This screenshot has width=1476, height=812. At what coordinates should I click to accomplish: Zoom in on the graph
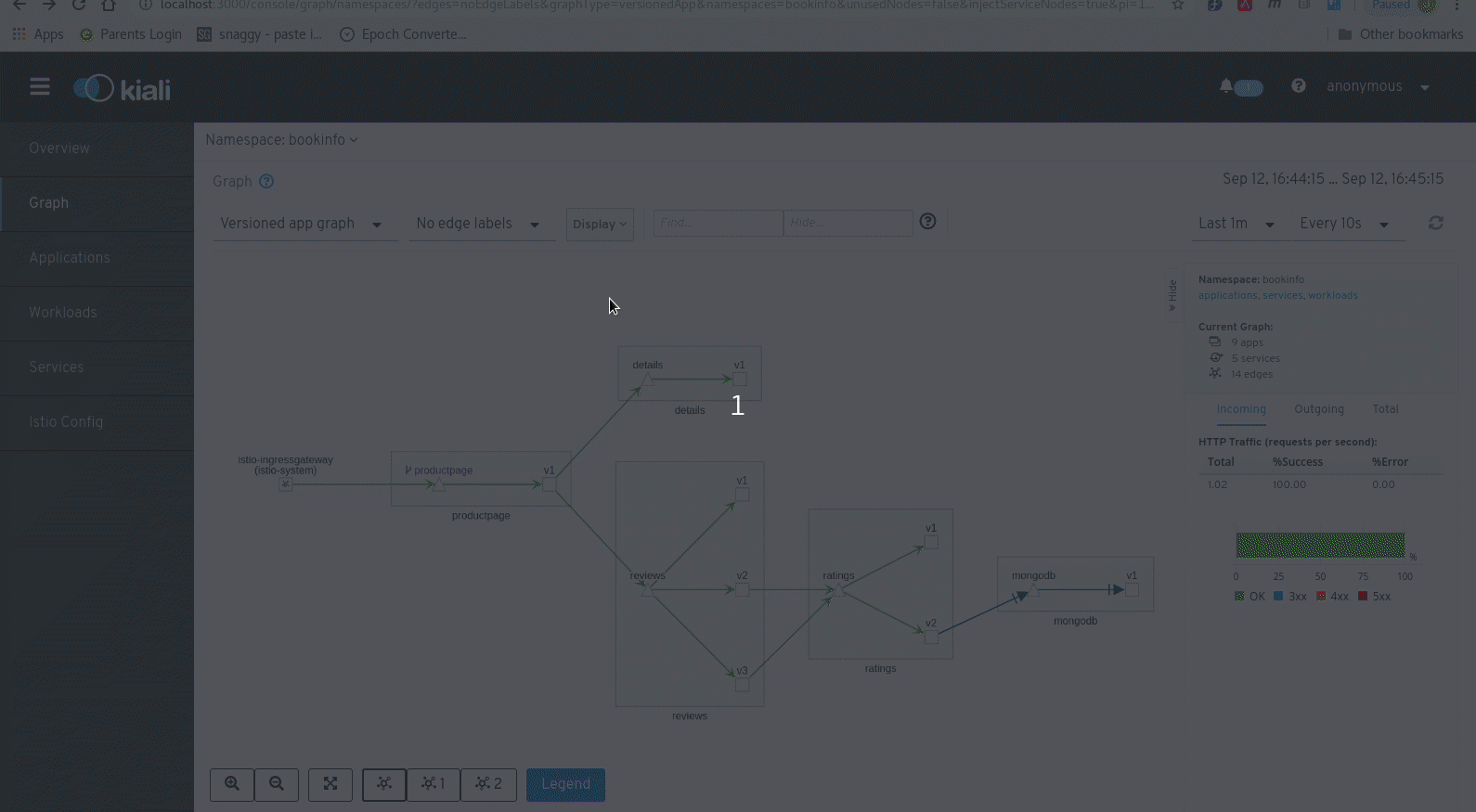232,784
